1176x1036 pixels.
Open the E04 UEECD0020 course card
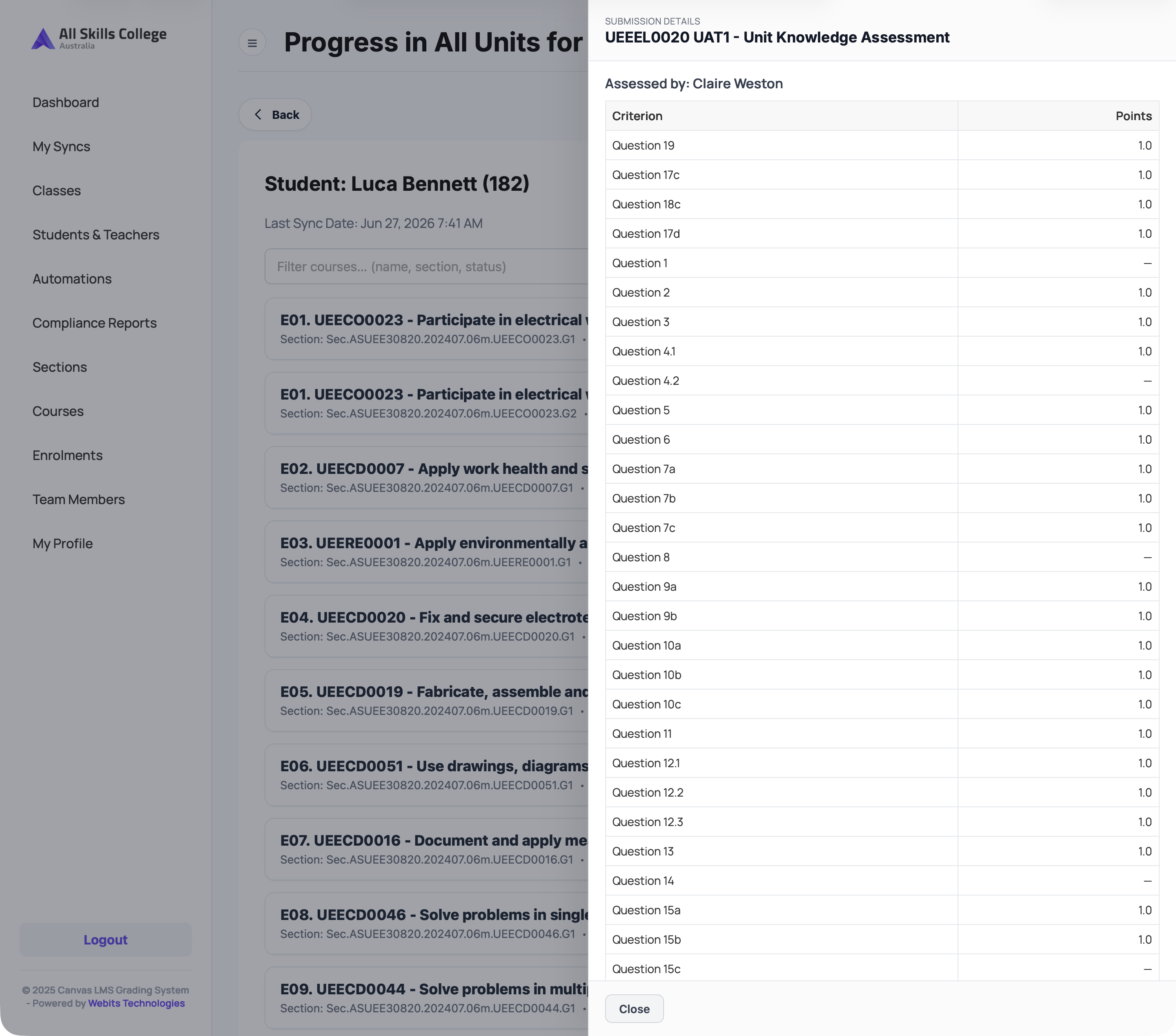[x=426, y=625]
